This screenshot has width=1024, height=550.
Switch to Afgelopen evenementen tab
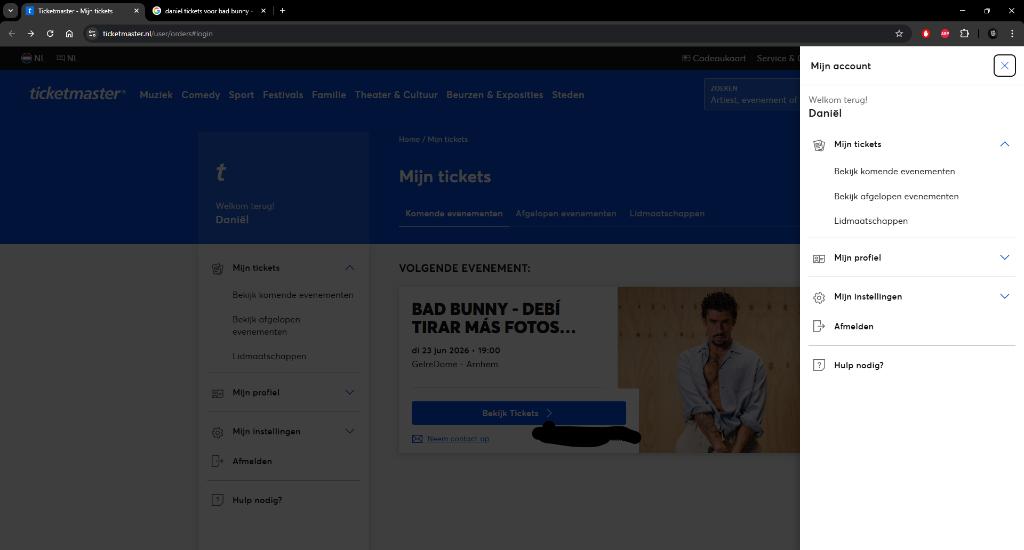[566, 214]
